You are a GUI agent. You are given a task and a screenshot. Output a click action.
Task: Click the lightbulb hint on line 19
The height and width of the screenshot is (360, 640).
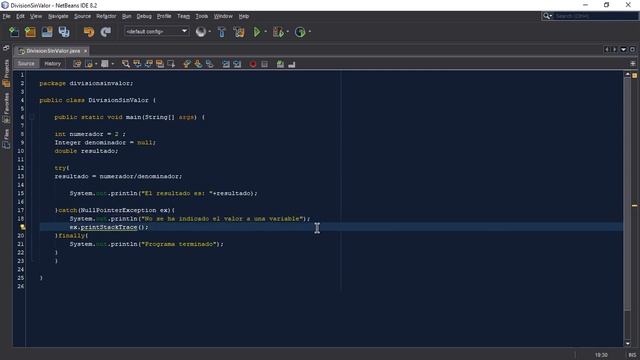click(x=22, y=227)
